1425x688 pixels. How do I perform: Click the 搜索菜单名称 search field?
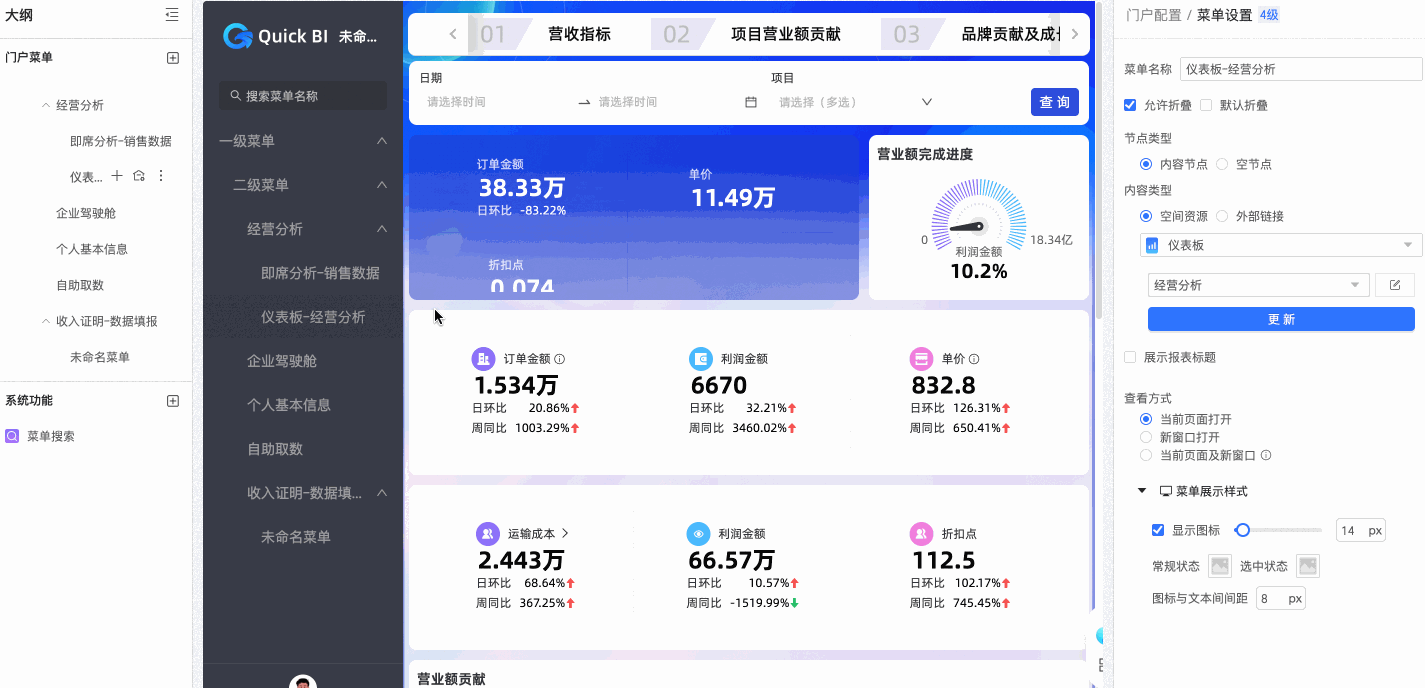click(303, 96)
